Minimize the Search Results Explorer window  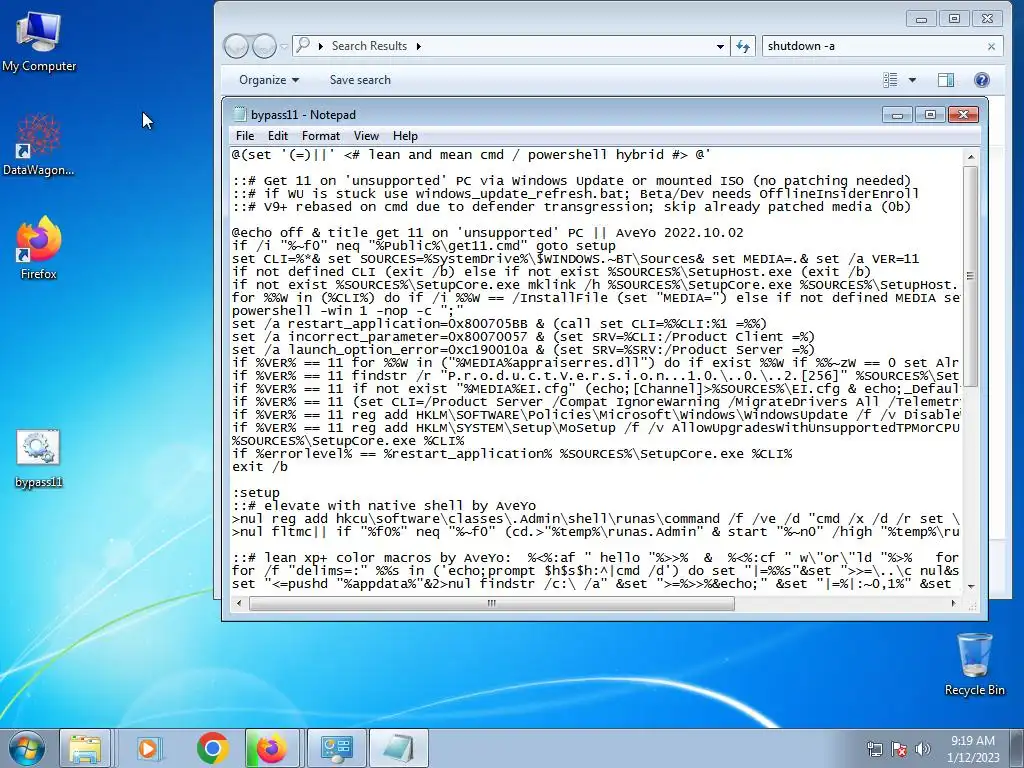pyautogui.click(x=921, y=19)
